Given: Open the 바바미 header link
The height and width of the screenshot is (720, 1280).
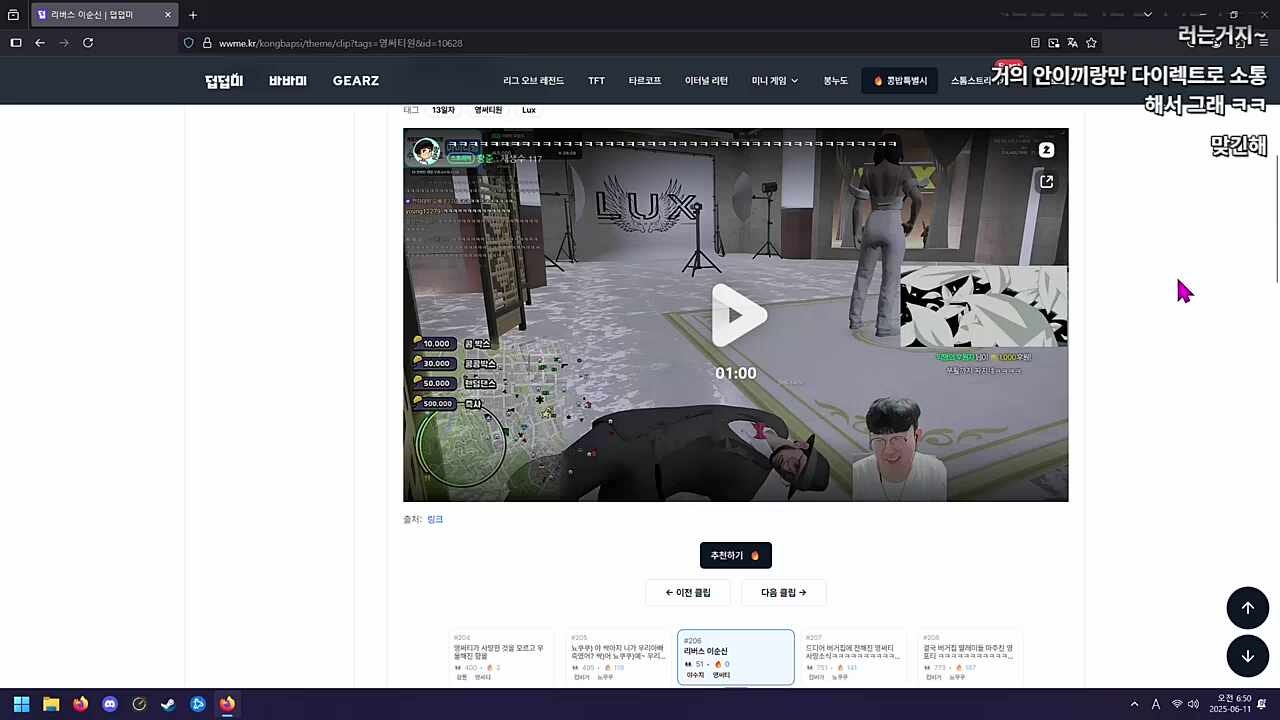Looking at the screenshot, I should [288, 81].
